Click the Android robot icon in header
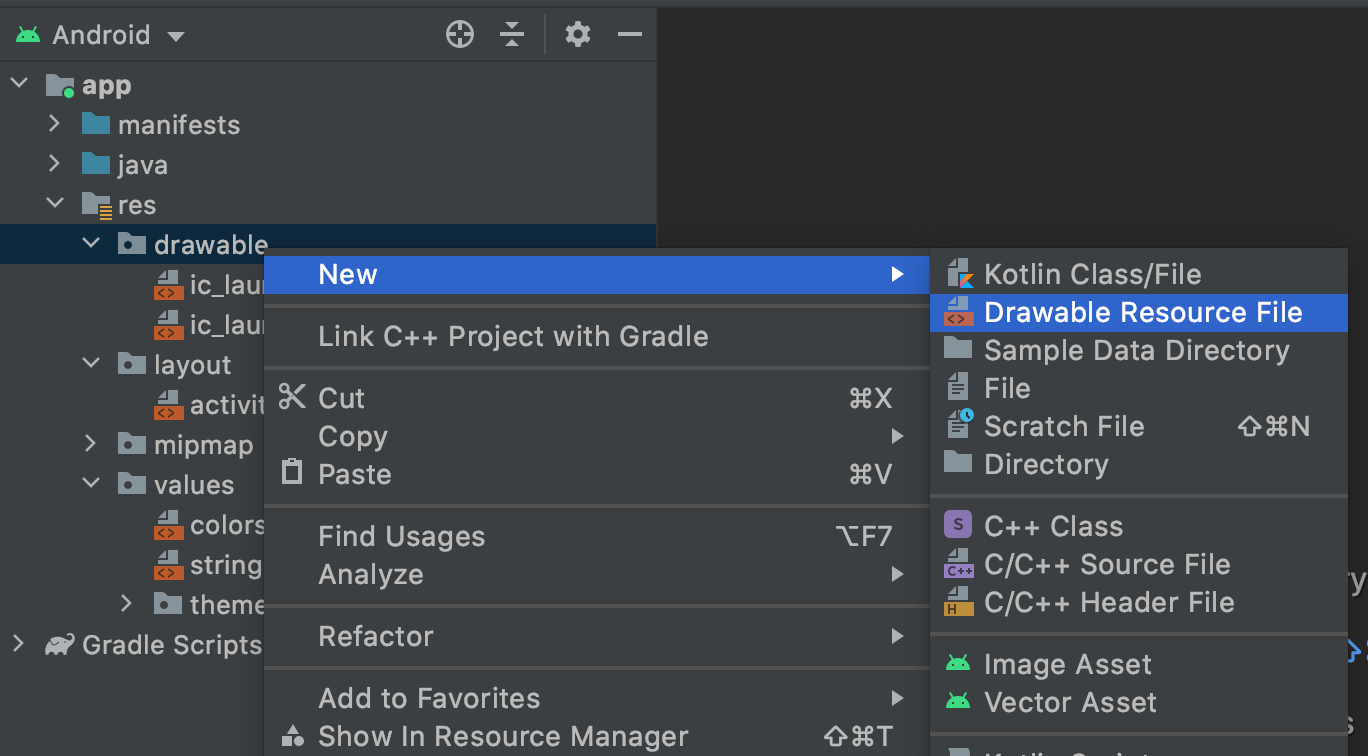This screenshot has width=1368, height=756. (x=28, y=35)
